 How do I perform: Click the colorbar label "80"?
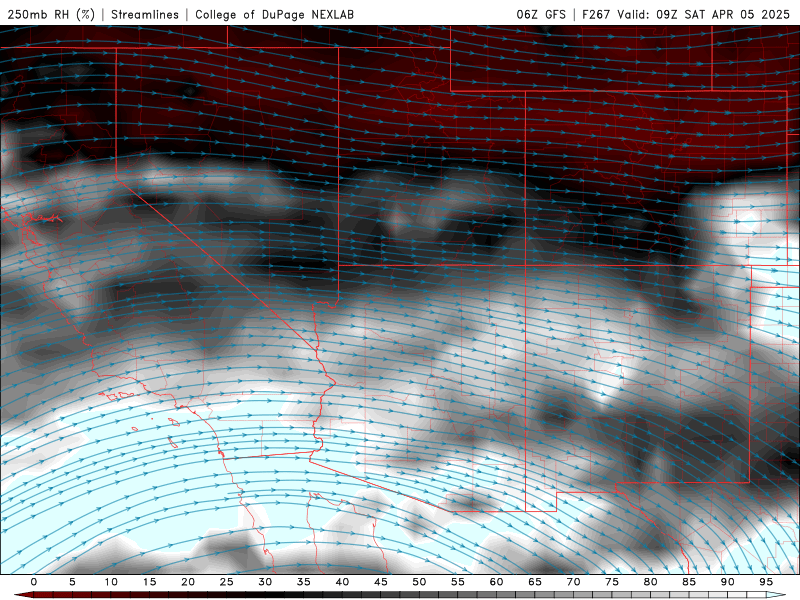(651, 582)
